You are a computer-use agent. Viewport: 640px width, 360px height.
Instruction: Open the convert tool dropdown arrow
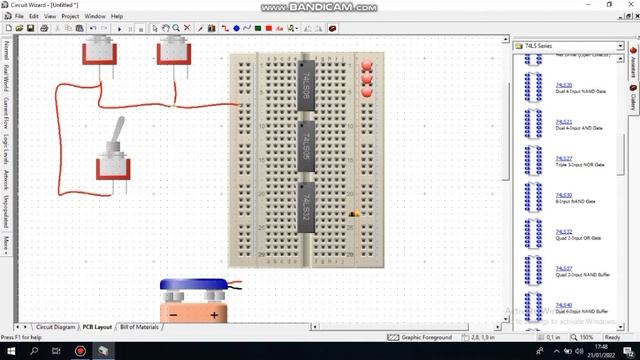pyautogui.click(x=297, y=28)
